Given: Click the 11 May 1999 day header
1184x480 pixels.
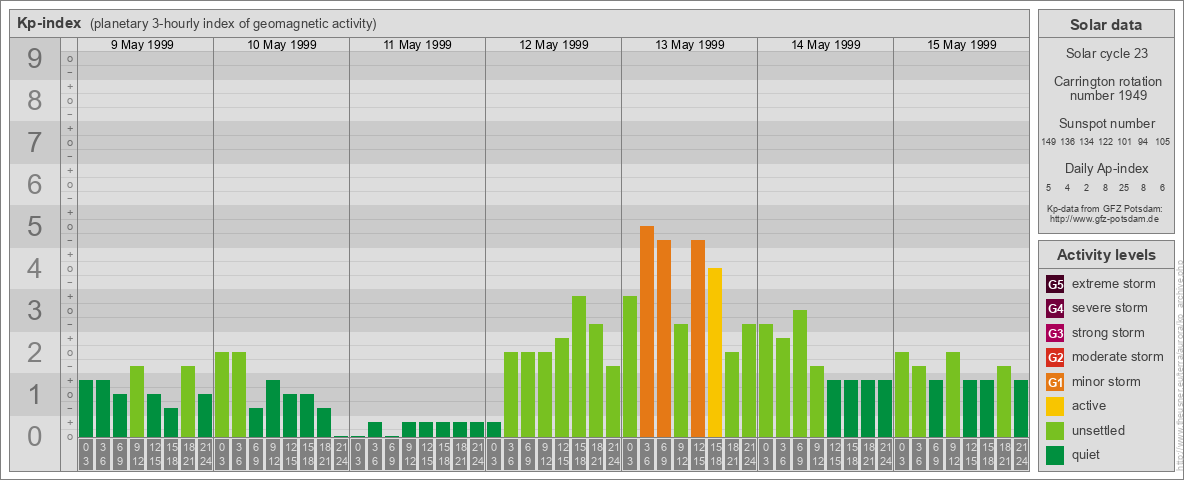Looking at the screenshot, I should [417, 45].
